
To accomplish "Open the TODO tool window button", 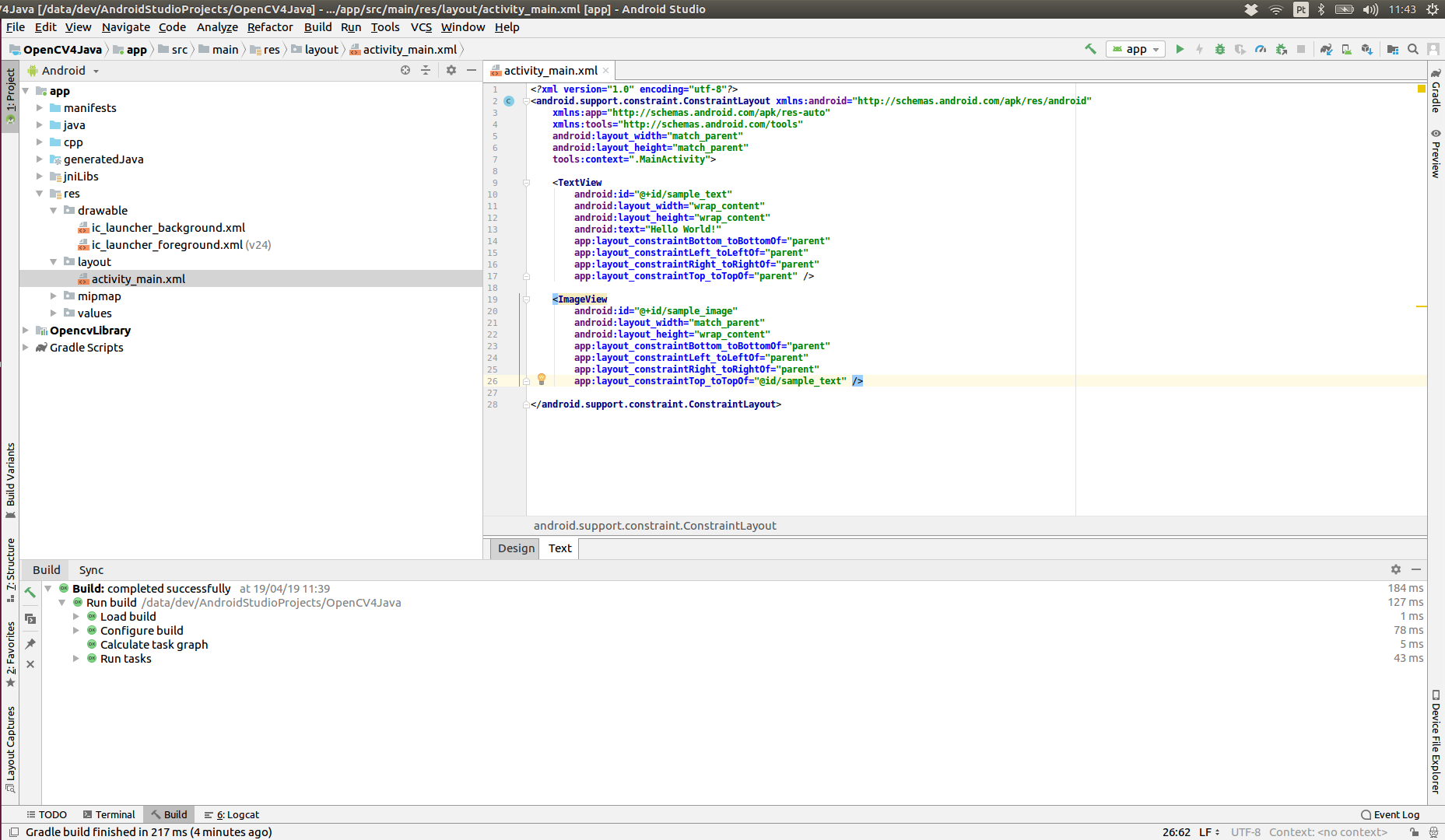I will (x=47, y=815).
